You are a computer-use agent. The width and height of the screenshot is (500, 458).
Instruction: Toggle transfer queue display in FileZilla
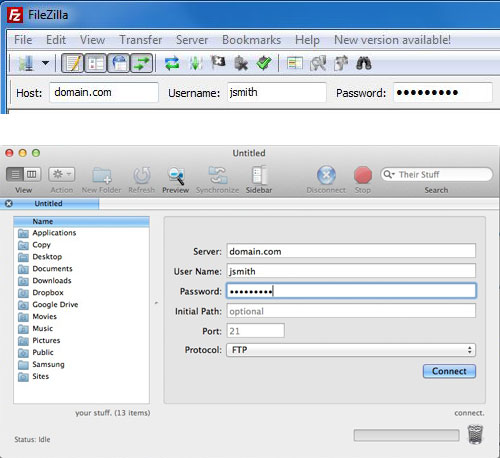pos(142,63)
